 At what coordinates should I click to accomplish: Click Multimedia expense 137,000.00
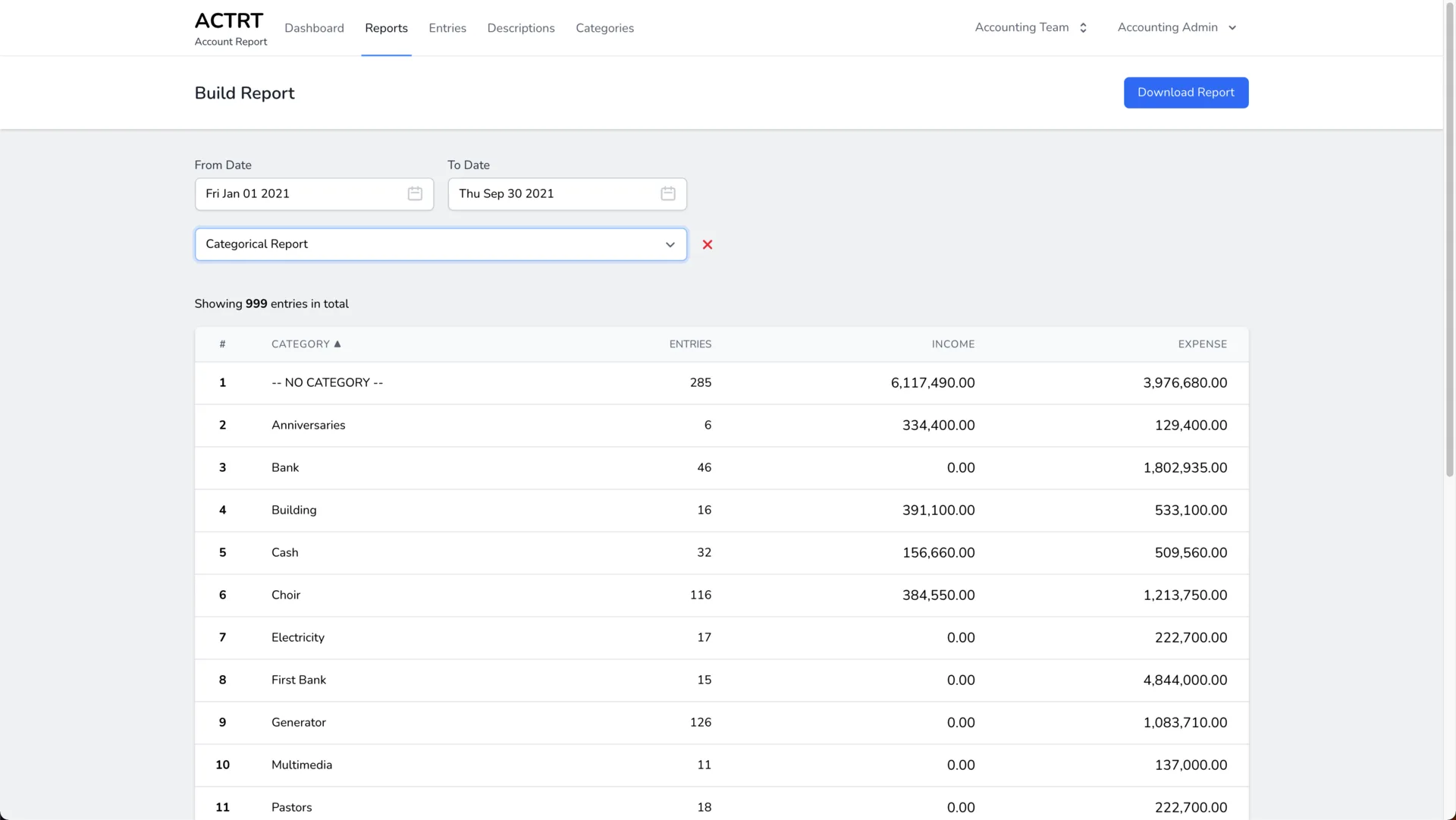(x=1191, y=765)
